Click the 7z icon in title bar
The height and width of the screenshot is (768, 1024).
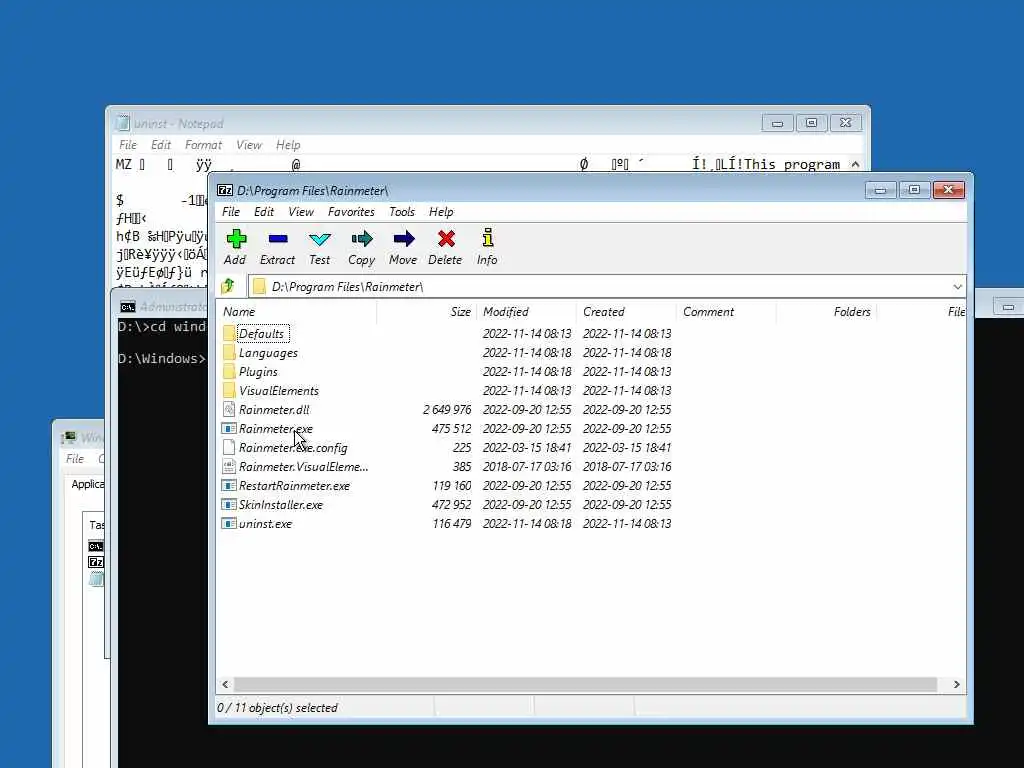click(225, 190)
